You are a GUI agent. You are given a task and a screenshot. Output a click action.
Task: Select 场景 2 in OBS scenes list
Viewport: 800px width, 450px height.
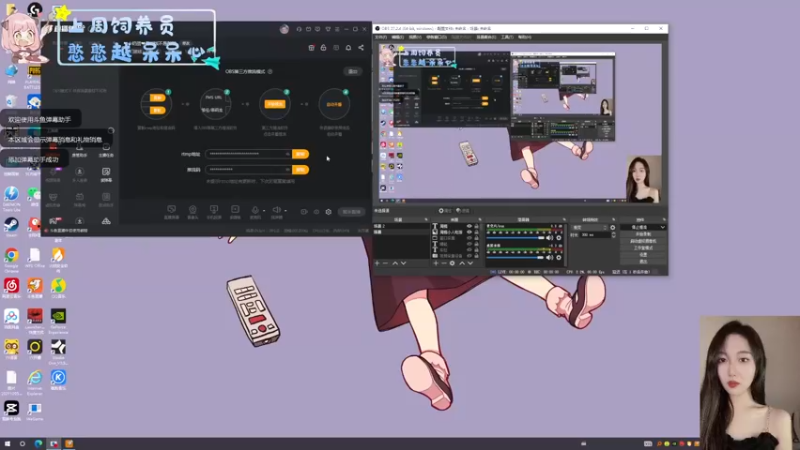pos(402,226)
